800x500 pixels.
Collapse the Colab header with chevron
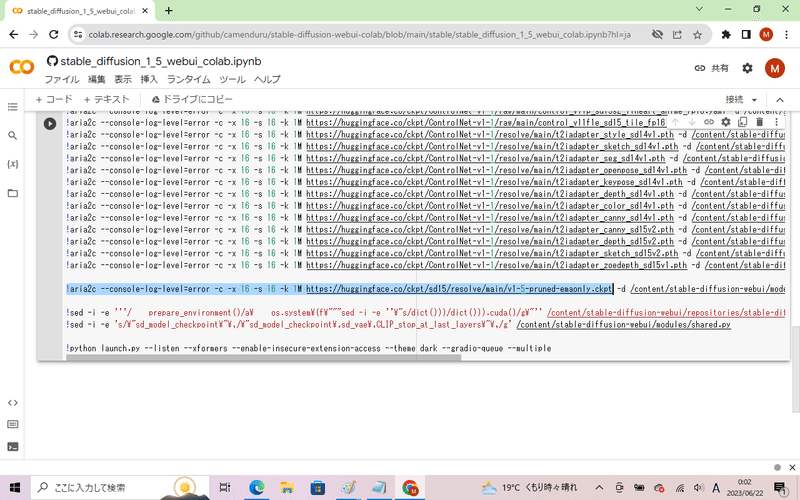(780, 100)
